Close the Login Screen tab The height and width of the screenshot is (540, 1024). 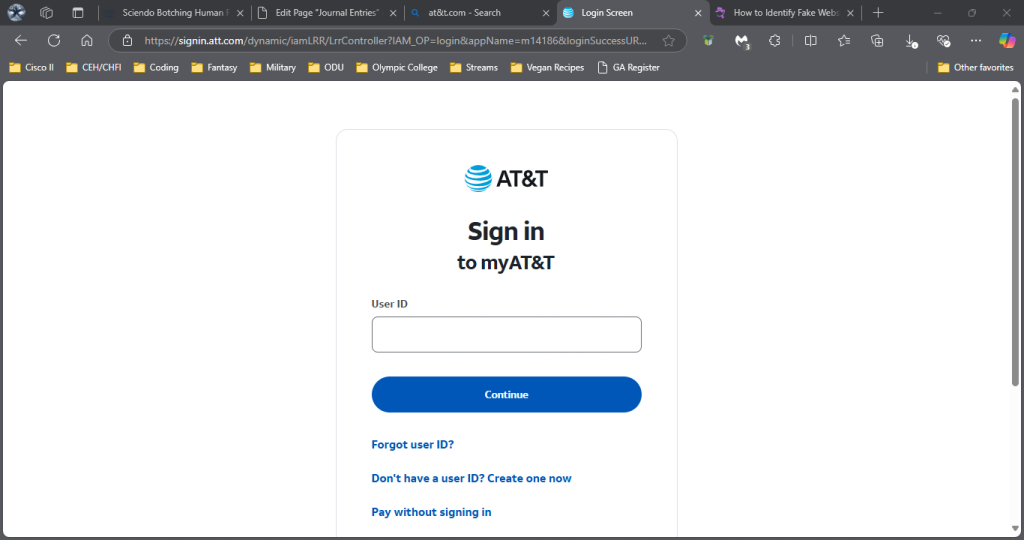click(x=697, y=12)
